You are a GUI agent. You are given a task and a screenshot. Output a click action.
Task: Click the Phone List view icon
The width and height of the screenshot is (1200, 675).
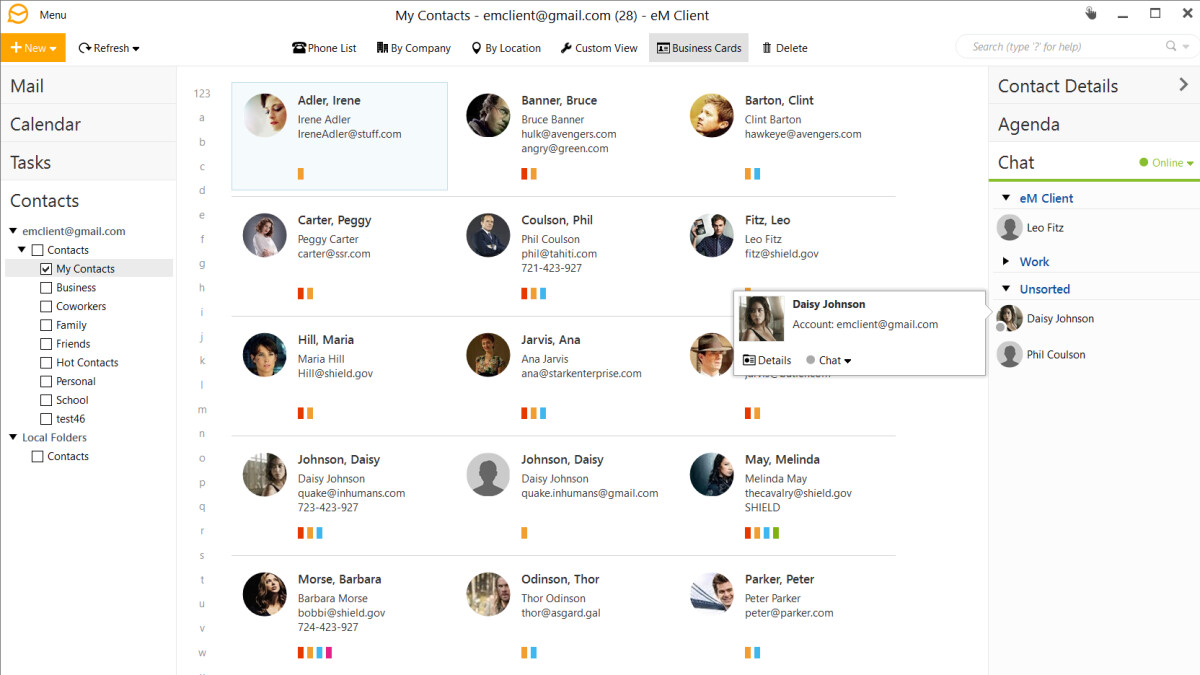298,48
